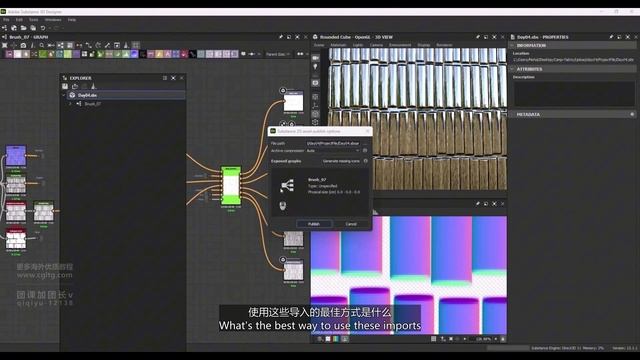
Task: Click the browse '...' button beside File path
Action: (x=365, y=143)
